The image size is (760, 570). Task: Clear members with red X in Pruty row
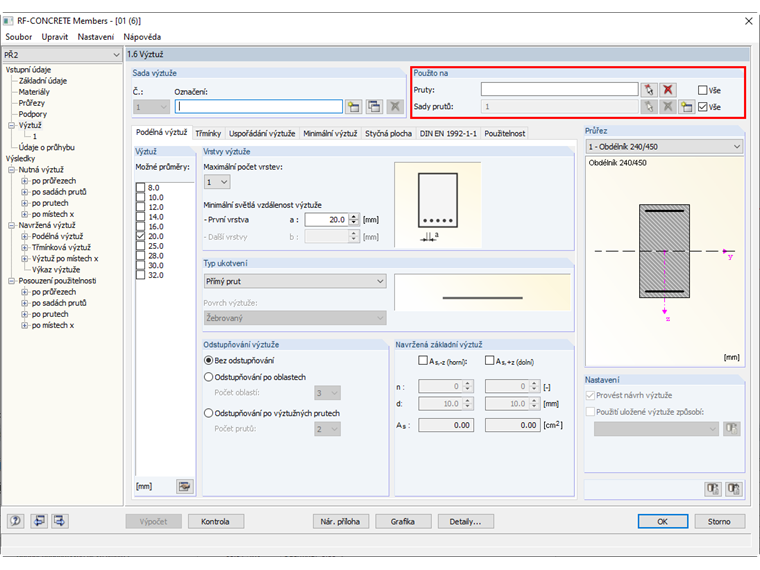click(x=668, y=90)
